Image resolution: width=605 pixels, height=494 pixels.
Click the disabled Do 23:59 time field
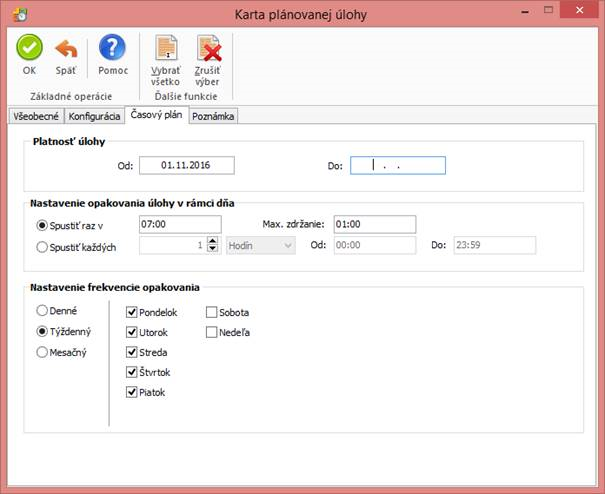pyautogui.click(x=495, y=245)
